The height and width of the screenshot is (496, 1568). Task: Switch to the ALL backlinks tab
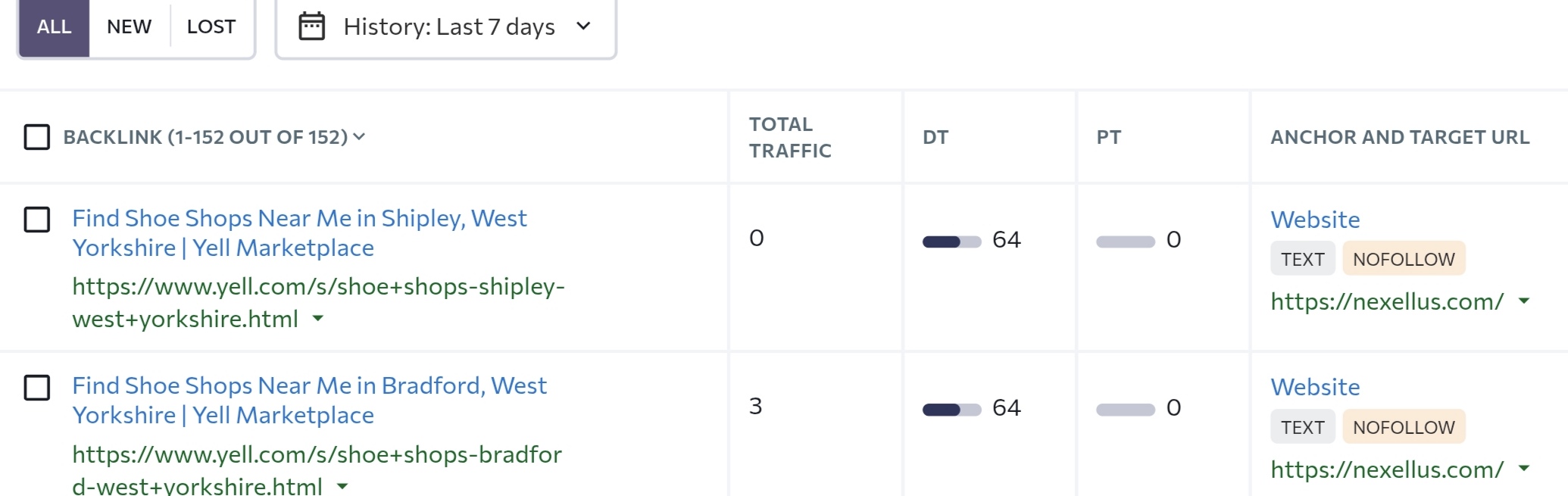[54, 27]
